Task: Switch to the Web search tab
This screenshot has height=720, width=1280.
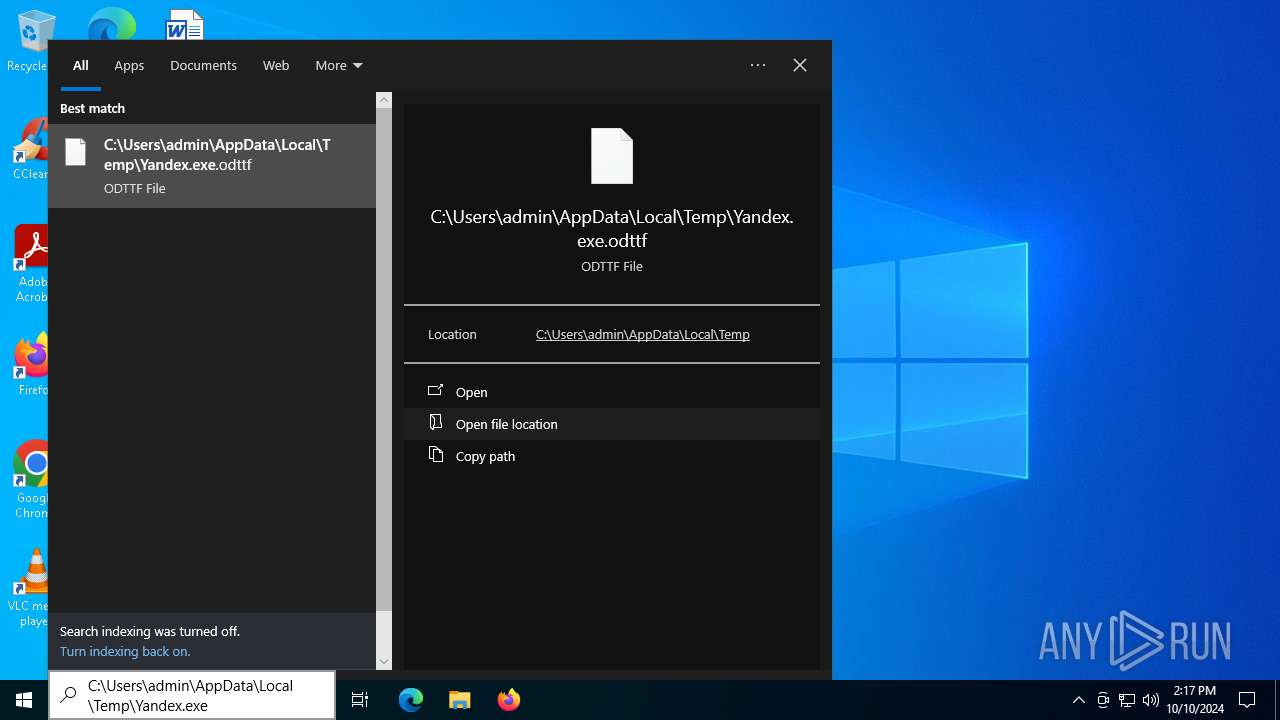Action: tap(276, 65)
